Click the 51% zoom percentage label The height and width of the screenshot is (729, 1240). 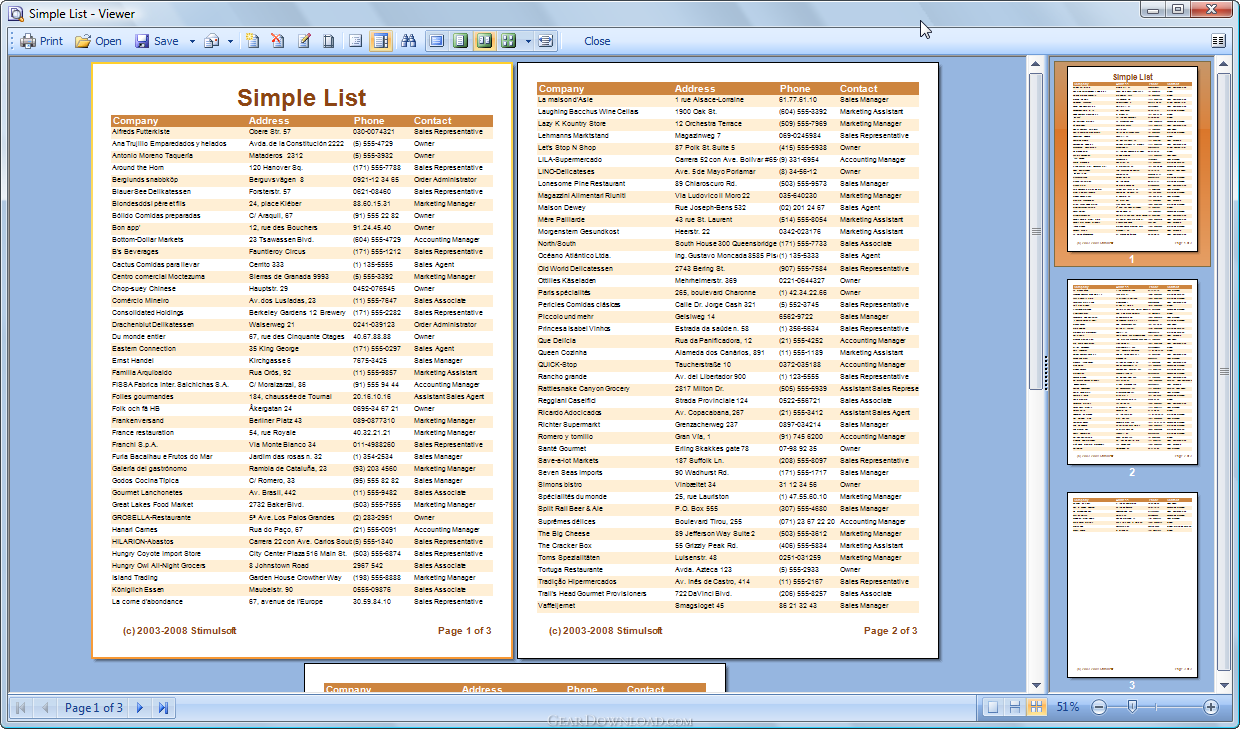click(1067, 707)
